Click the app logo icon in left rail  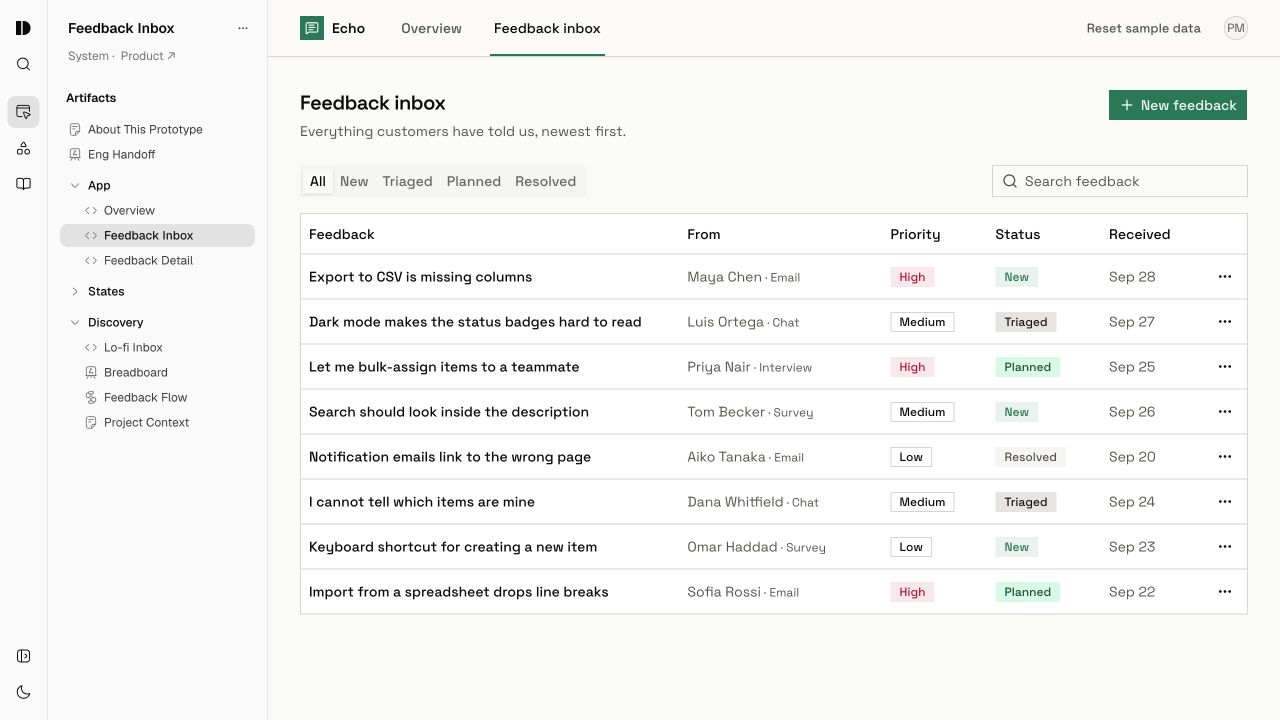click(x=23, y=28)
